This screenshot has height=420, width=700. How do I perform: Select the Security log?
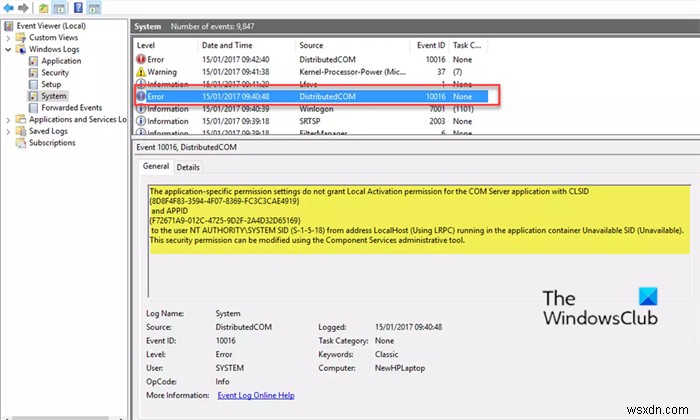pos(55,72)
